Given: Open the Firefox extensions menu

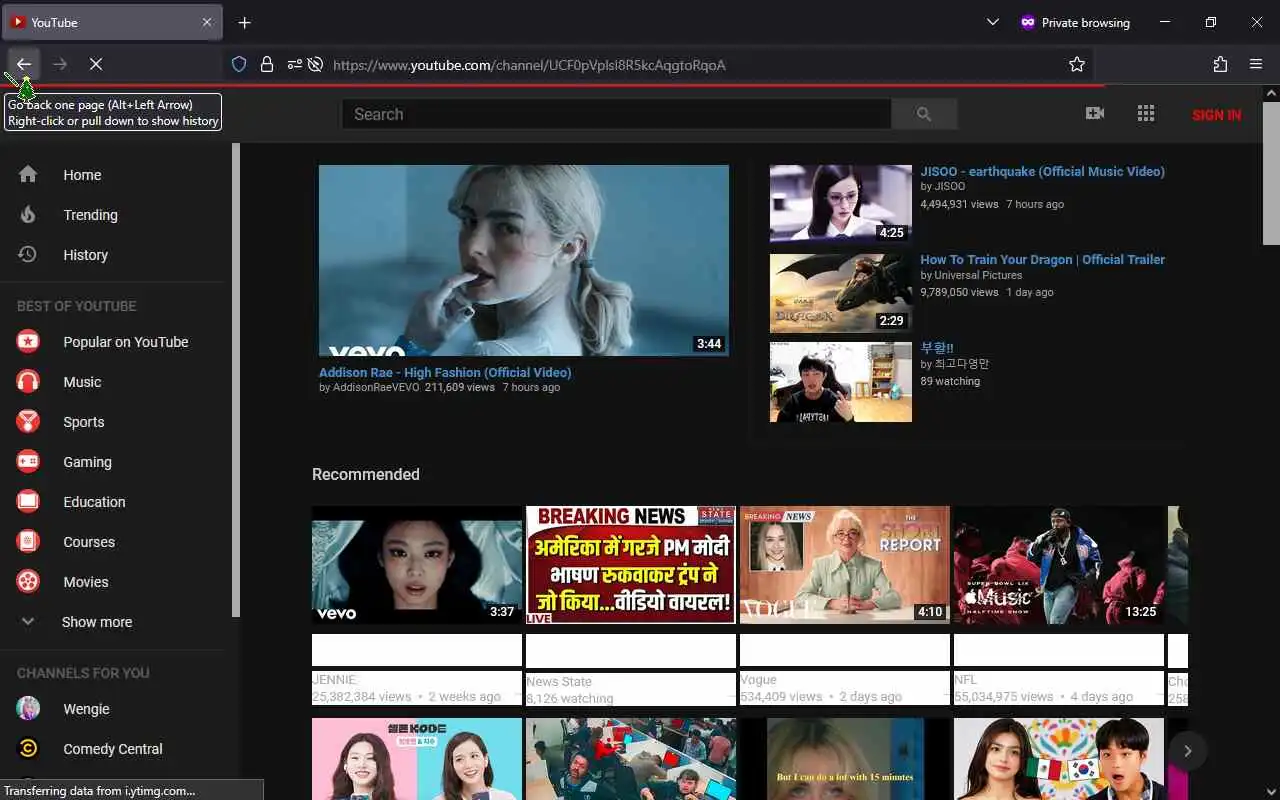Looking at the screenshot, I should (x=1220, y=64).
